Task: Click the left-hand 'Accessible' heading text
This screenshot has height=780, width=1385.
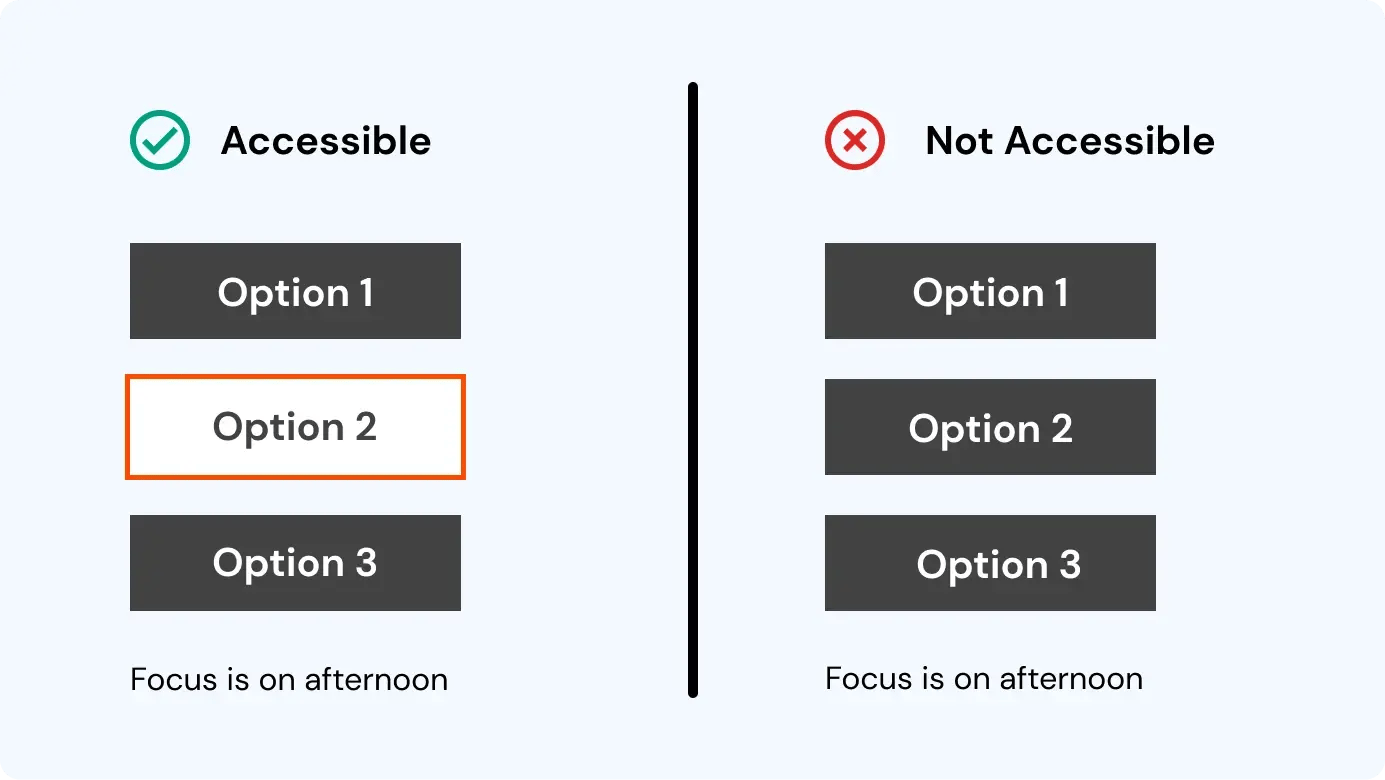Action: click(326, 141)
